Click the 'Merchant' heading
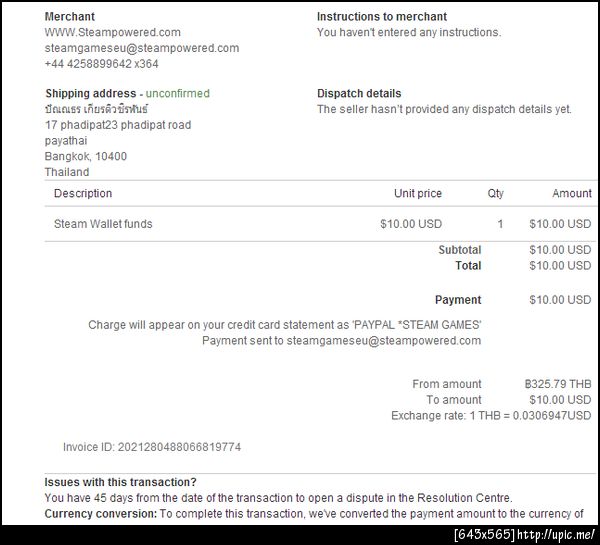Screen dimensions: 600x545 [x=70, y=16]
